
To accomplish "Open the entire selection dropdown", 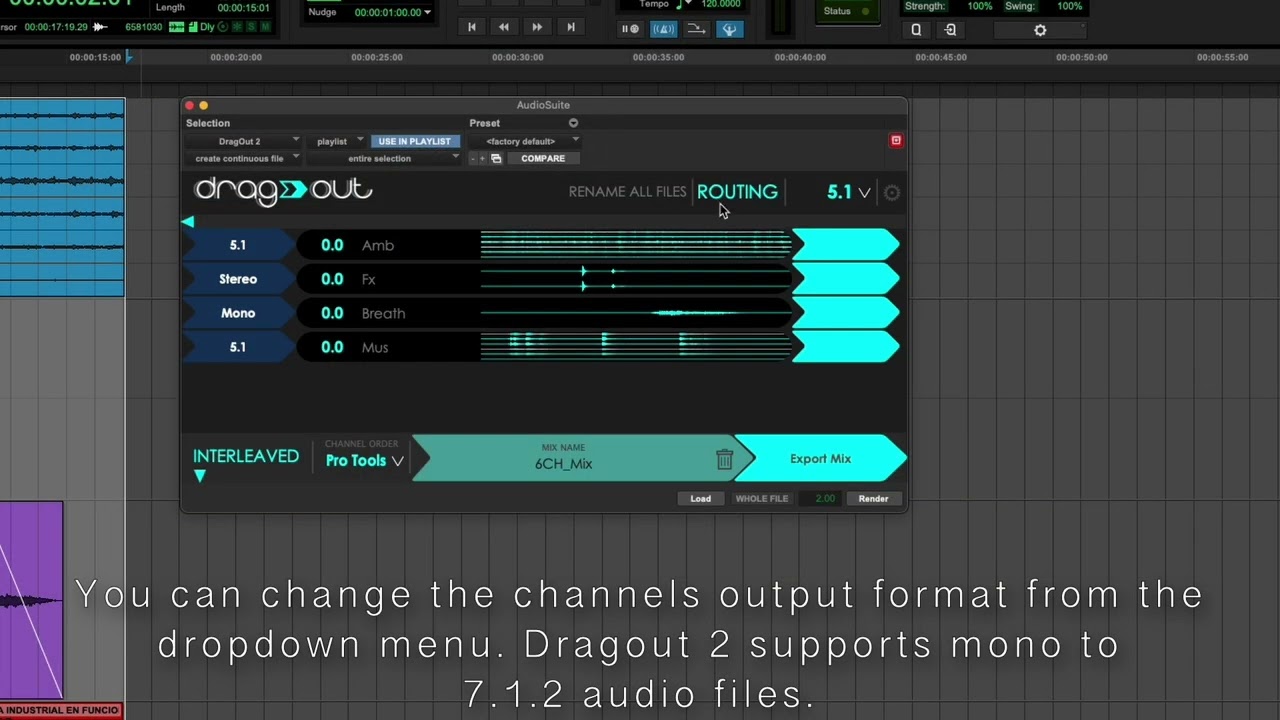I will (x=385, y=158).
